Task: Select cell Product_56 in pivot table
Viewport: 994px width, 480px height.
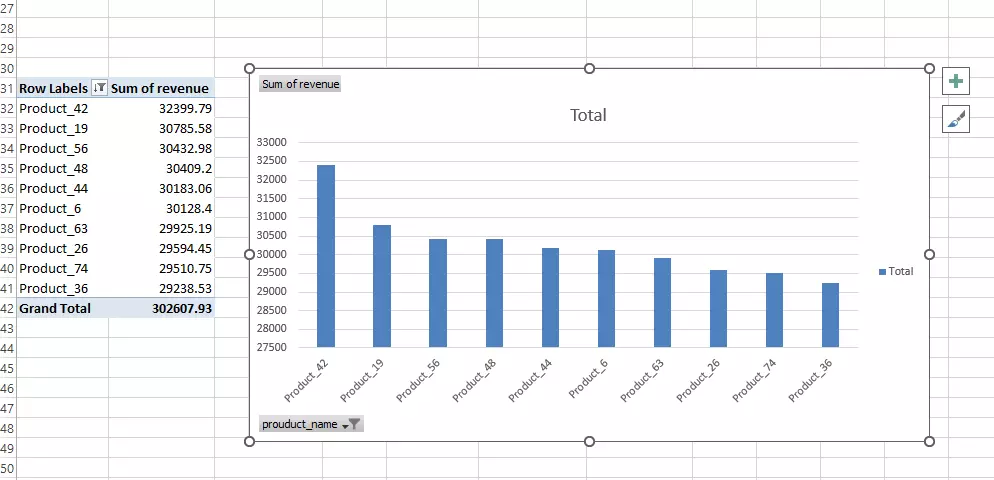Action: click(63, 148)
